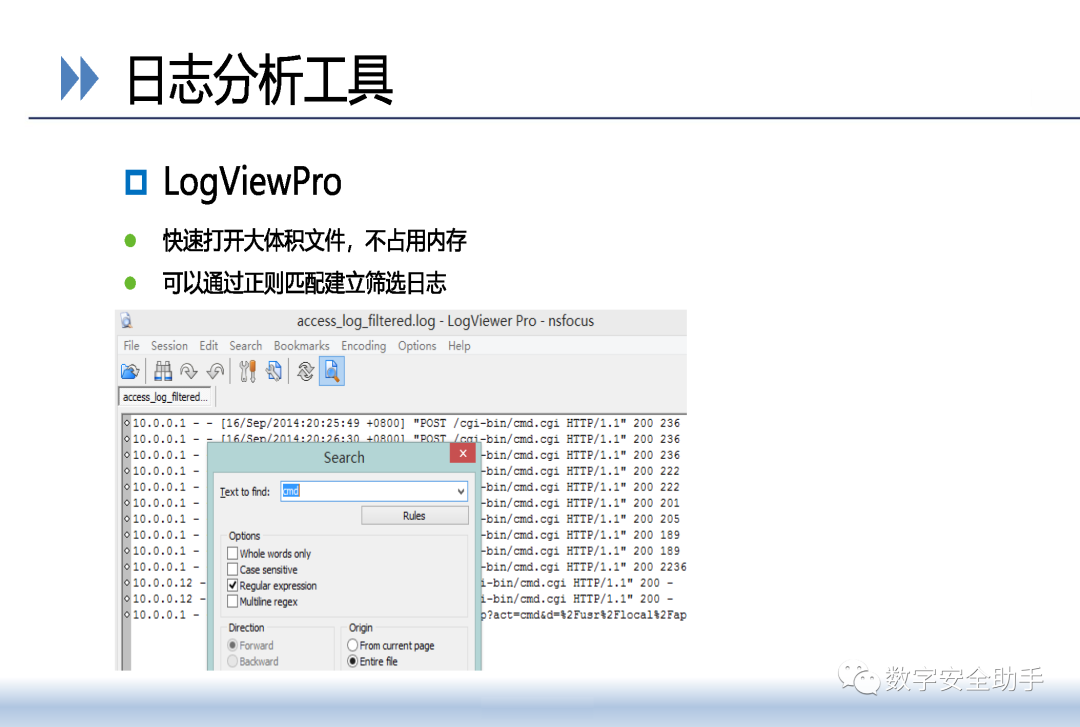This screenshot has width=1080, height=727.
Task: Click the reload file icon
Action: click(305, 371)
